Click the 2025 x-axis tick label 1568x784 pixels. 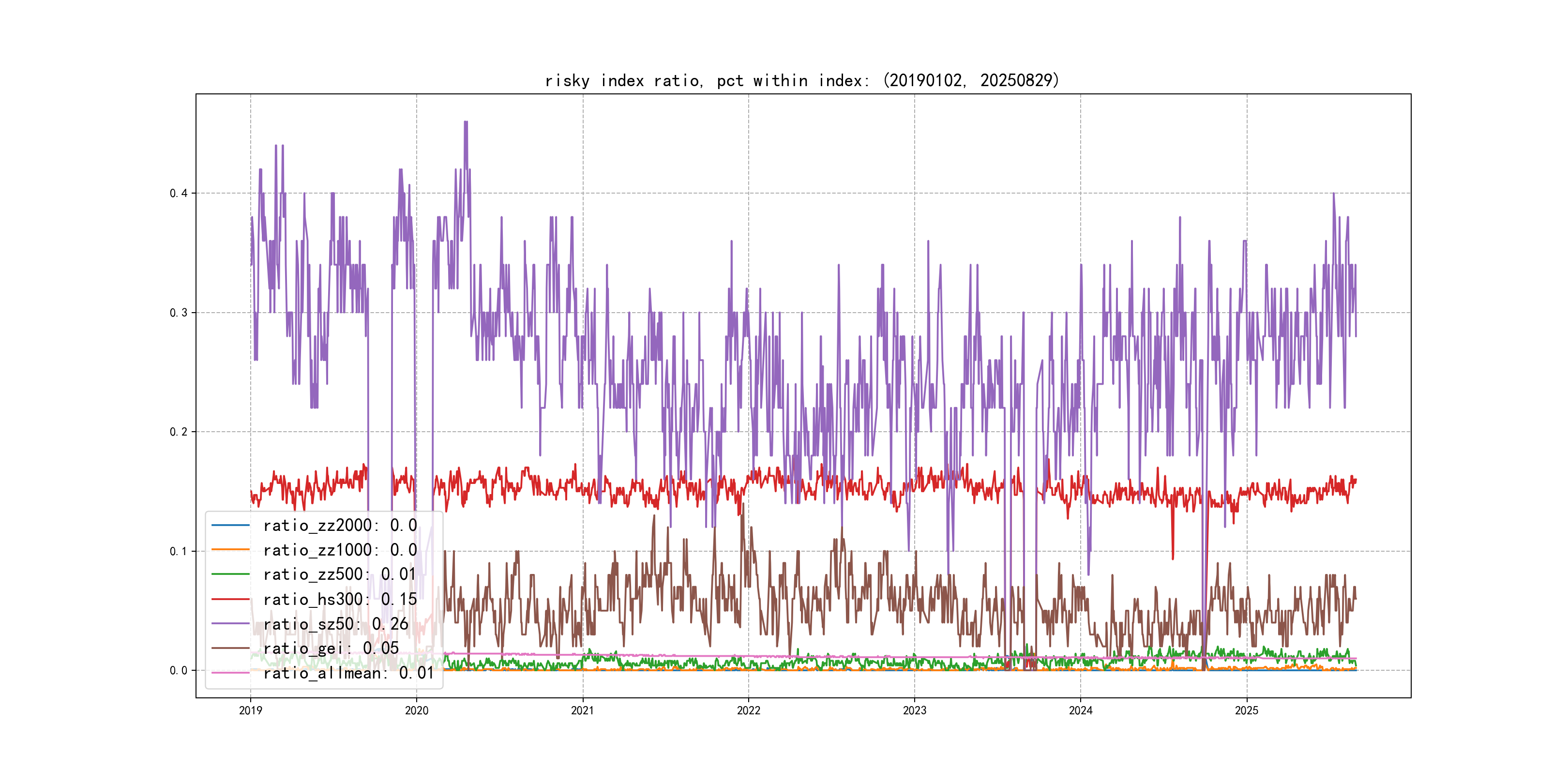point(1246,710)
